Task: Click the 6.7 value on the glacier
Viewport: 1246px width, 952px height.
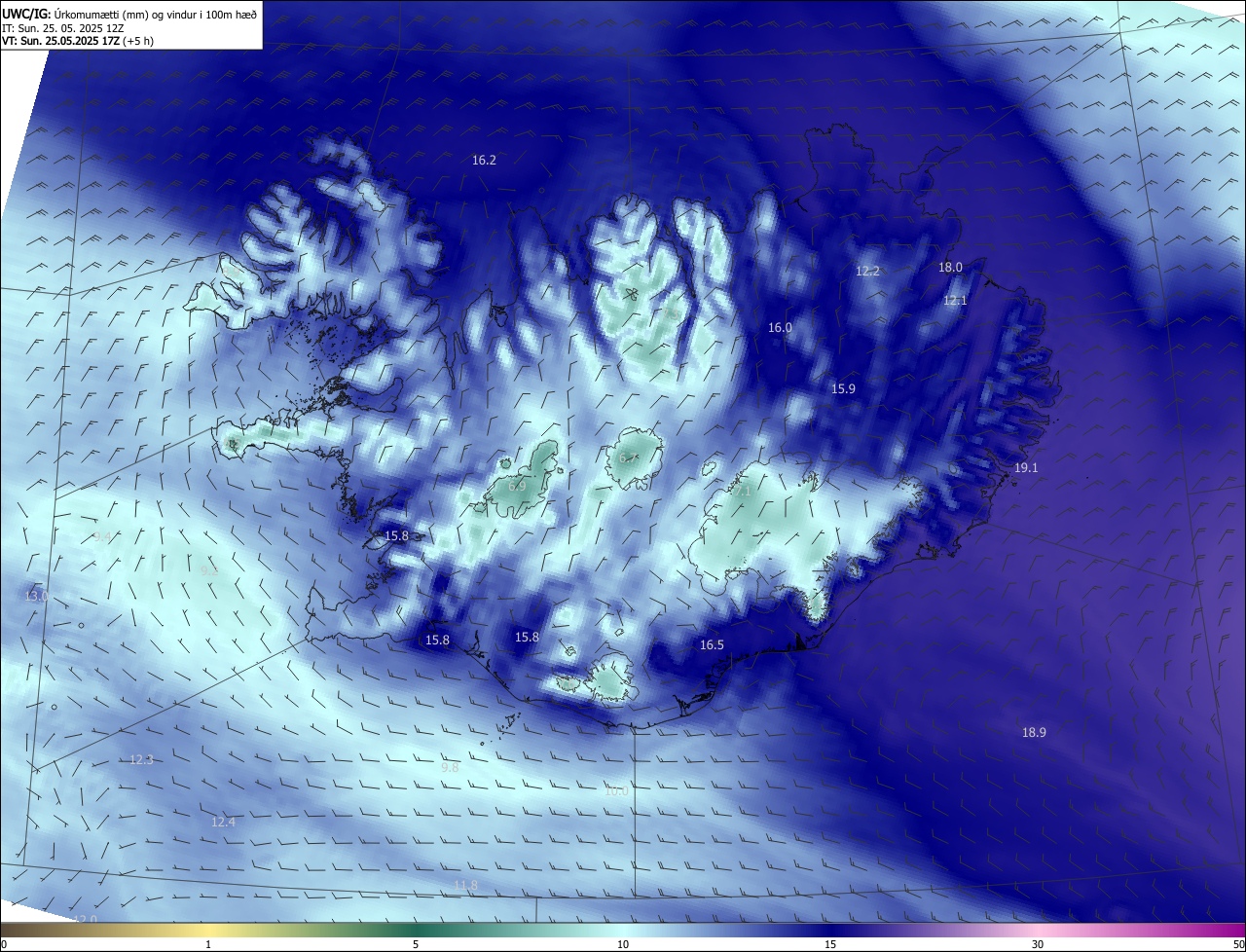Action: coord(628,458)
